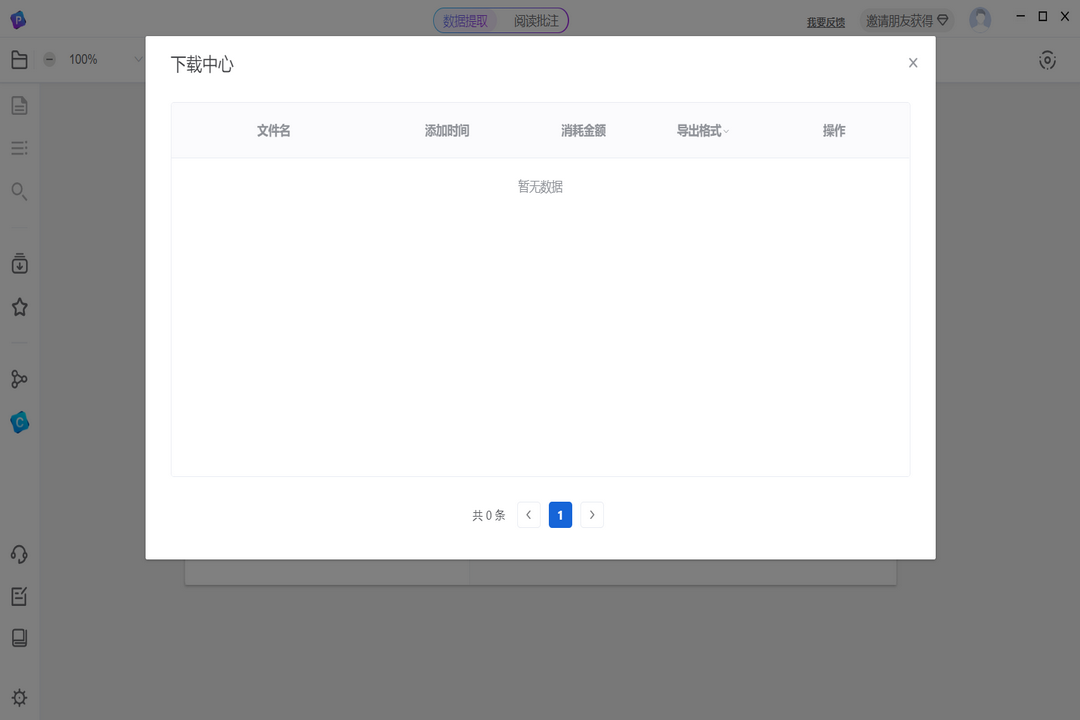Image resolution: width=1080 pixels, height=720 pixels.
Task: Select page 1 in pagination
Action: (560, 514)
